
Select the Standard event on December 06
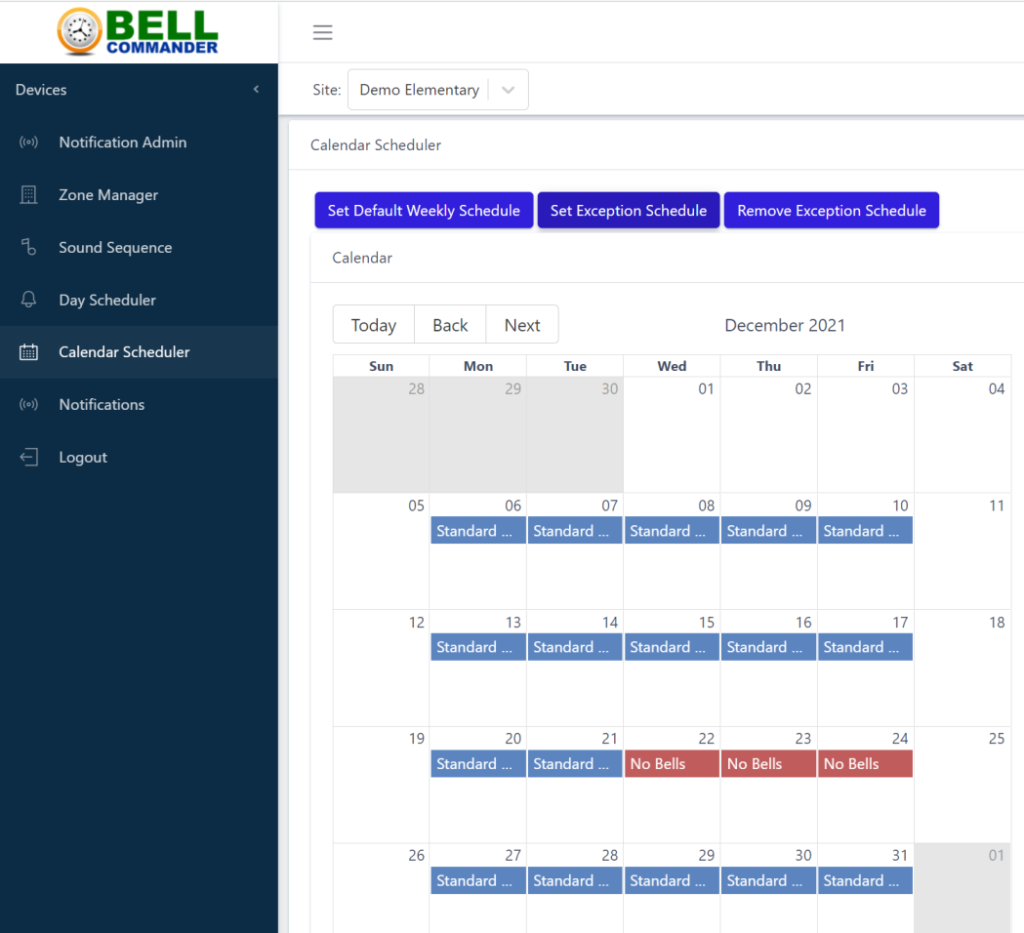[478, 531]
